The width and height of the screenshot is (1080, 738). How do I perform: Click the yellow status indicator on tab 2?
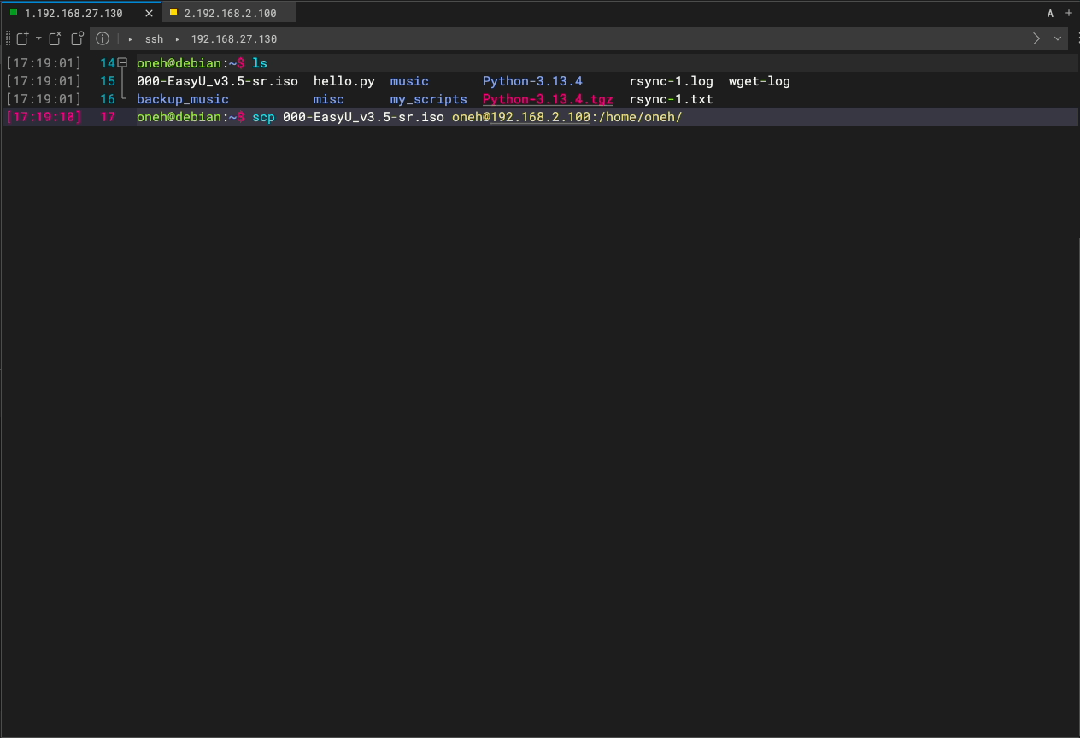click(174, 12)
